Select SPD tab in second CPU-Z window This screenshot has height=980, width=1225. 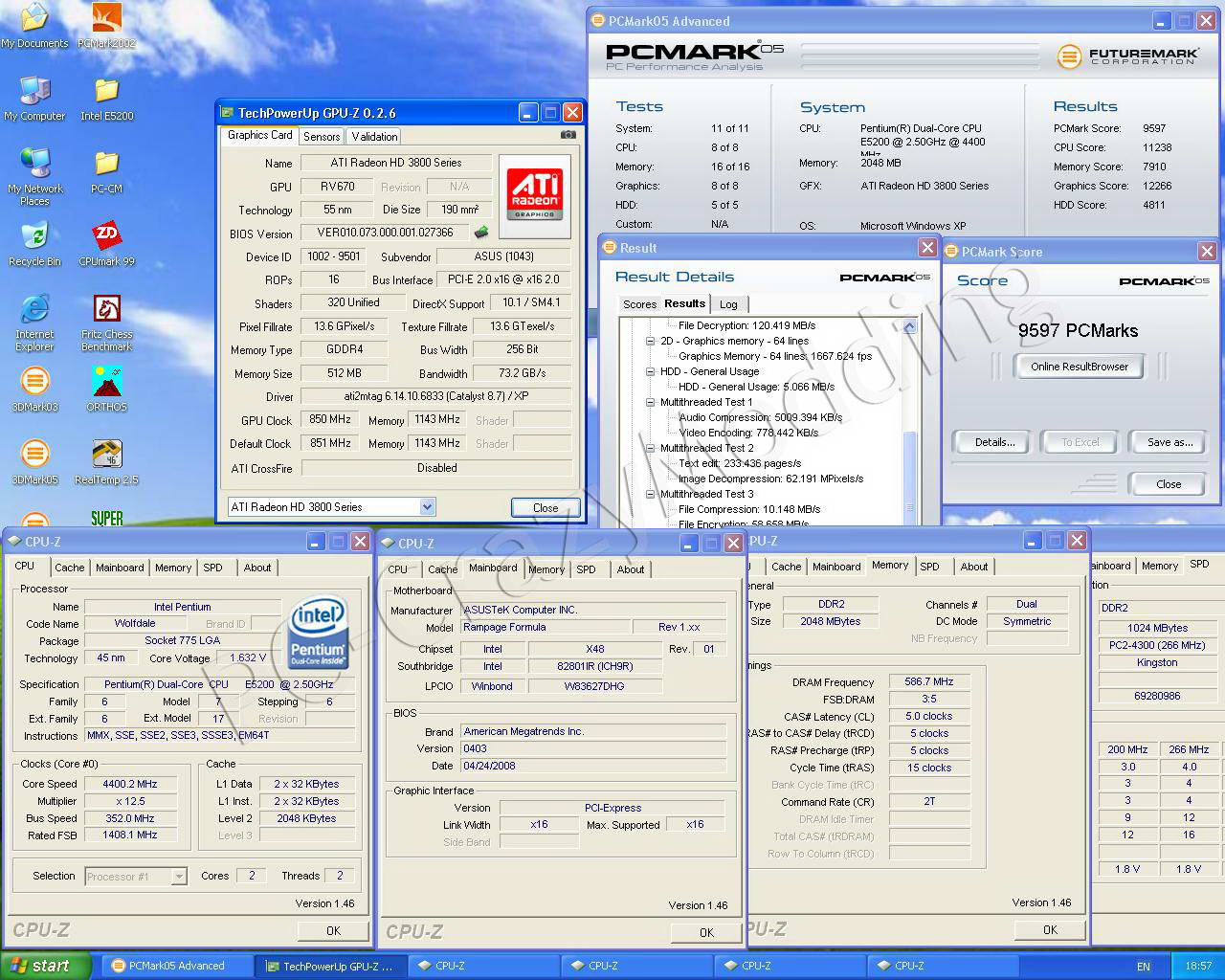[586, 569]
